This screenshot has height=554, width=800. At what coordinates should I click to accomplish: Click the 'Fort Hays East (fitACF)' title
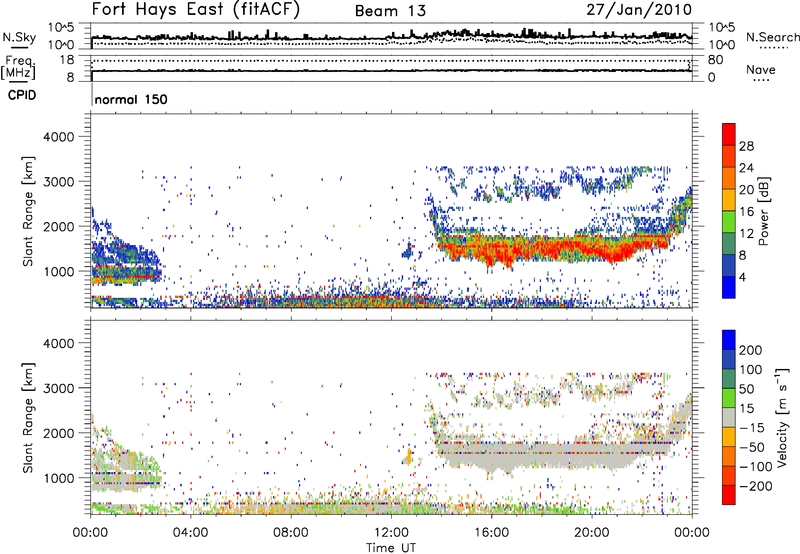coord(195,9)
